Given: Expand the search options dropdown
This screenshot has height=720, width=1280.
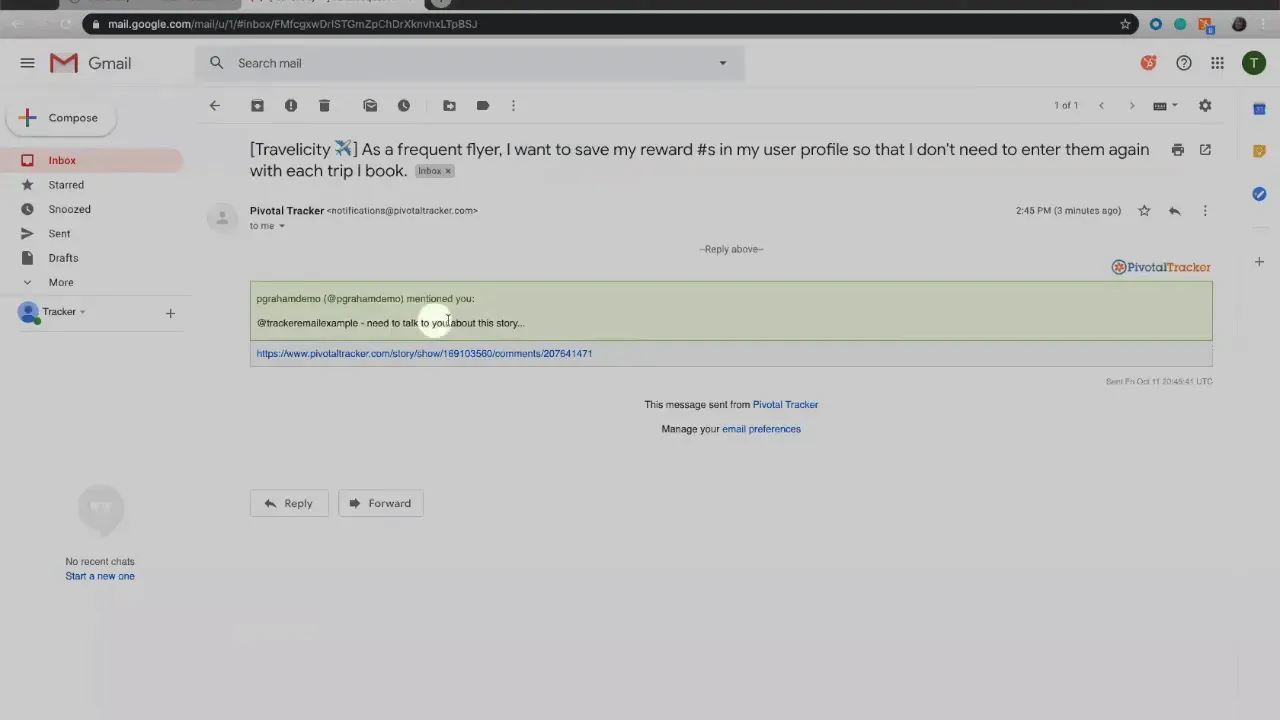Looking at the screenshot, I should tap(722, 63).
